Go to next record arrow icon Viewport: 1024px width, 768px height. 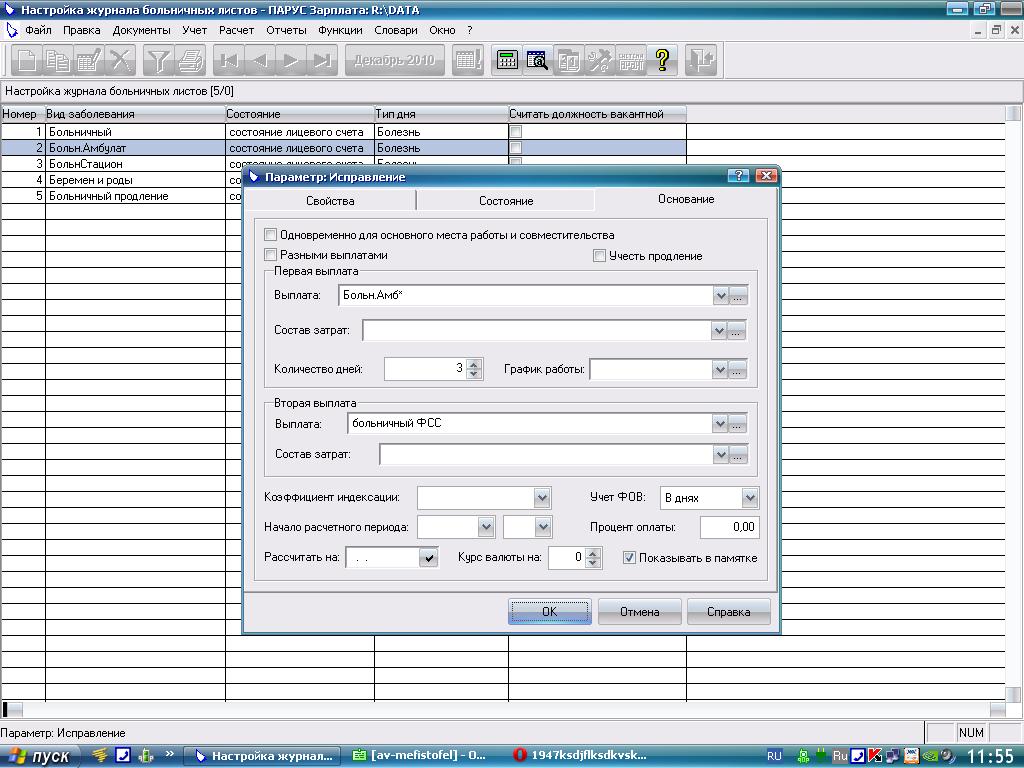(291, 61)
